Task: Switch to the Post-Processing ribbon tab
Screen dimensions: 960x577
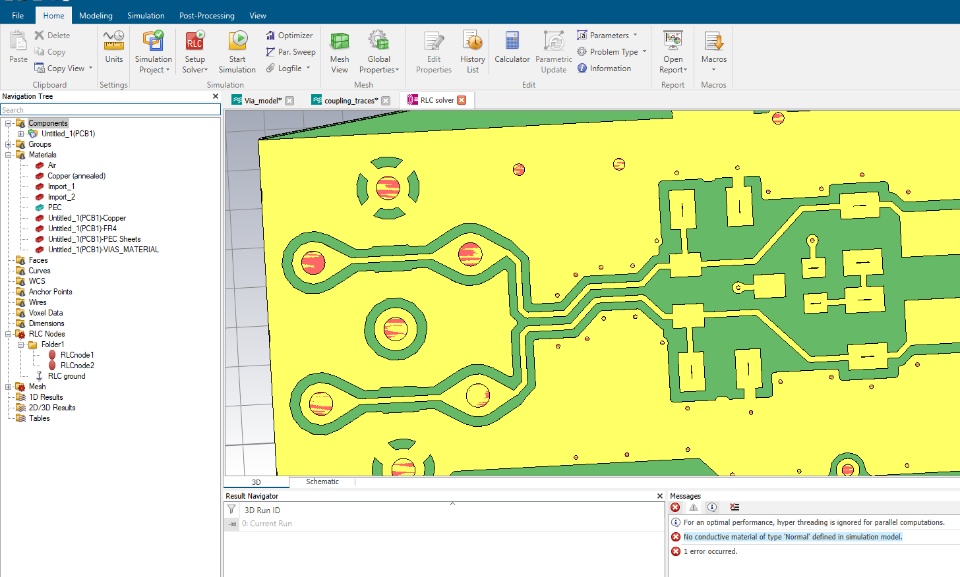Action: 206,15
